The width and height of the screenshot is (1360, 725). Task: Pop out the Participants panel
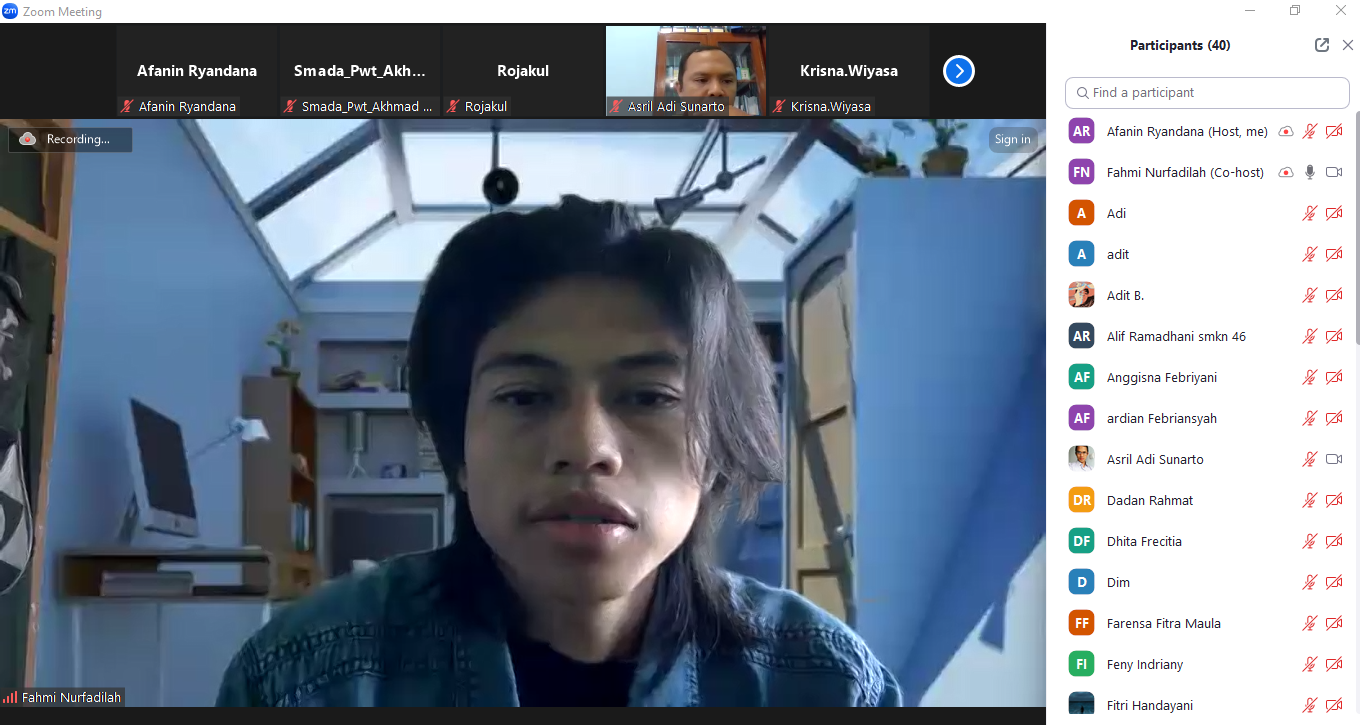[1322, 45]
